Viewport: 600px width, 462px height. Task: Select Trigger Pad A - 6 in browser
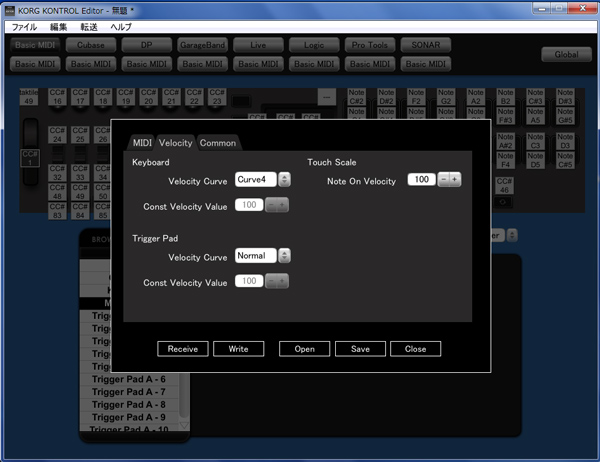pos(129,379)
